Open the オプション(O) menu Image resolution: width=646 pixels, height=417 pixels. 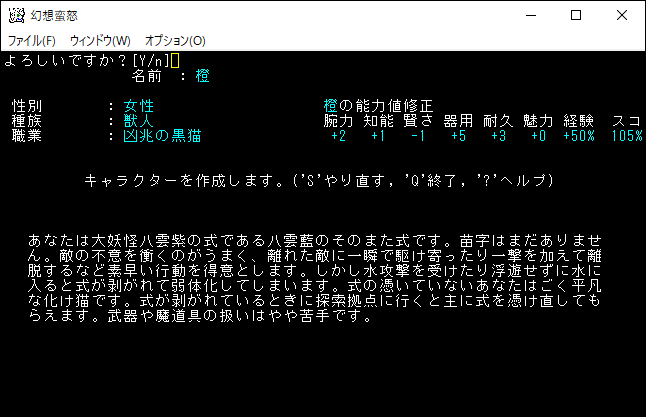[x=175, y=41]
